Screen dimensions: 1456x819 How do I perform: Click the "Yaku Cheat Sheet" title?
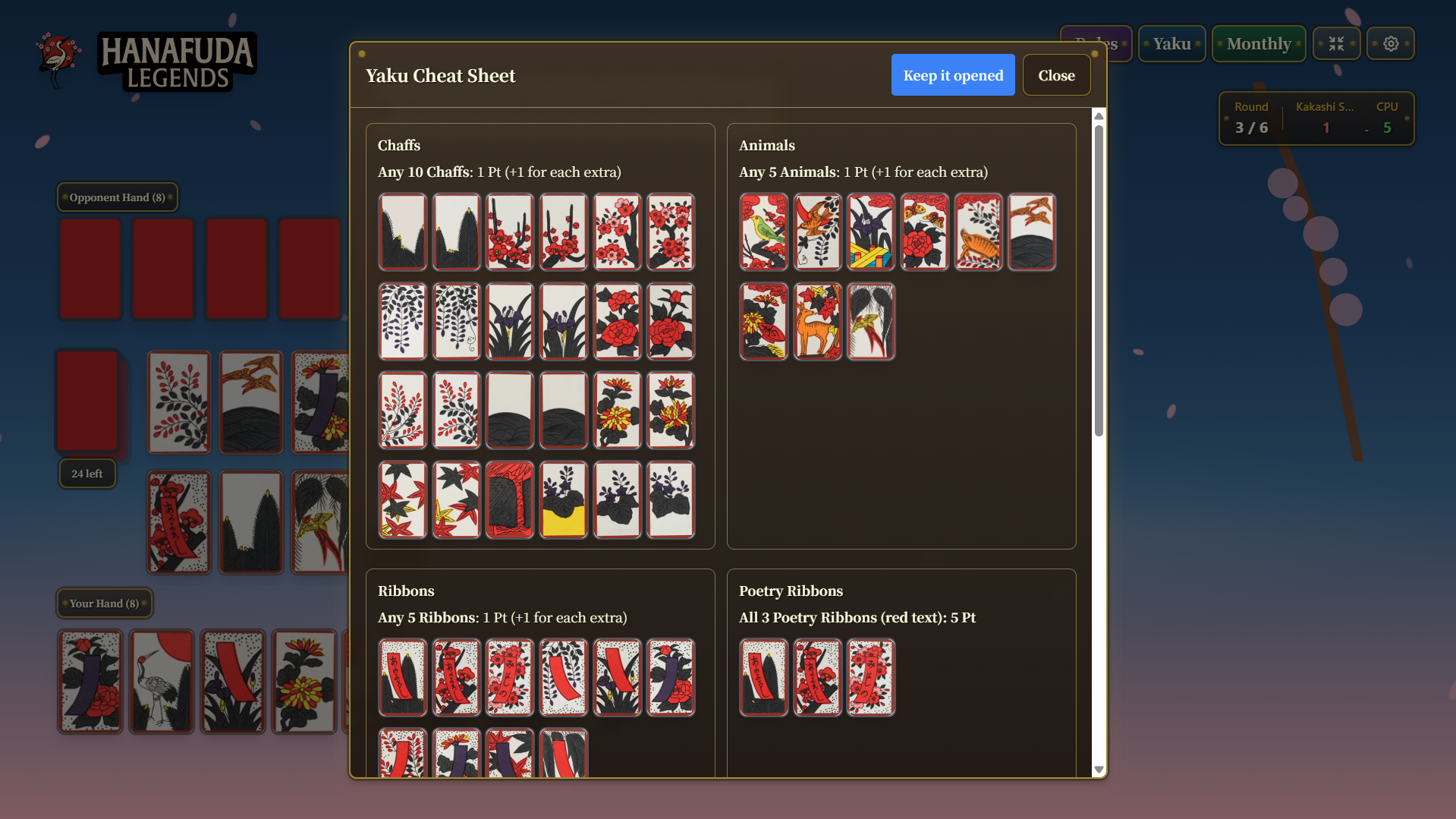tap(440, 76)
